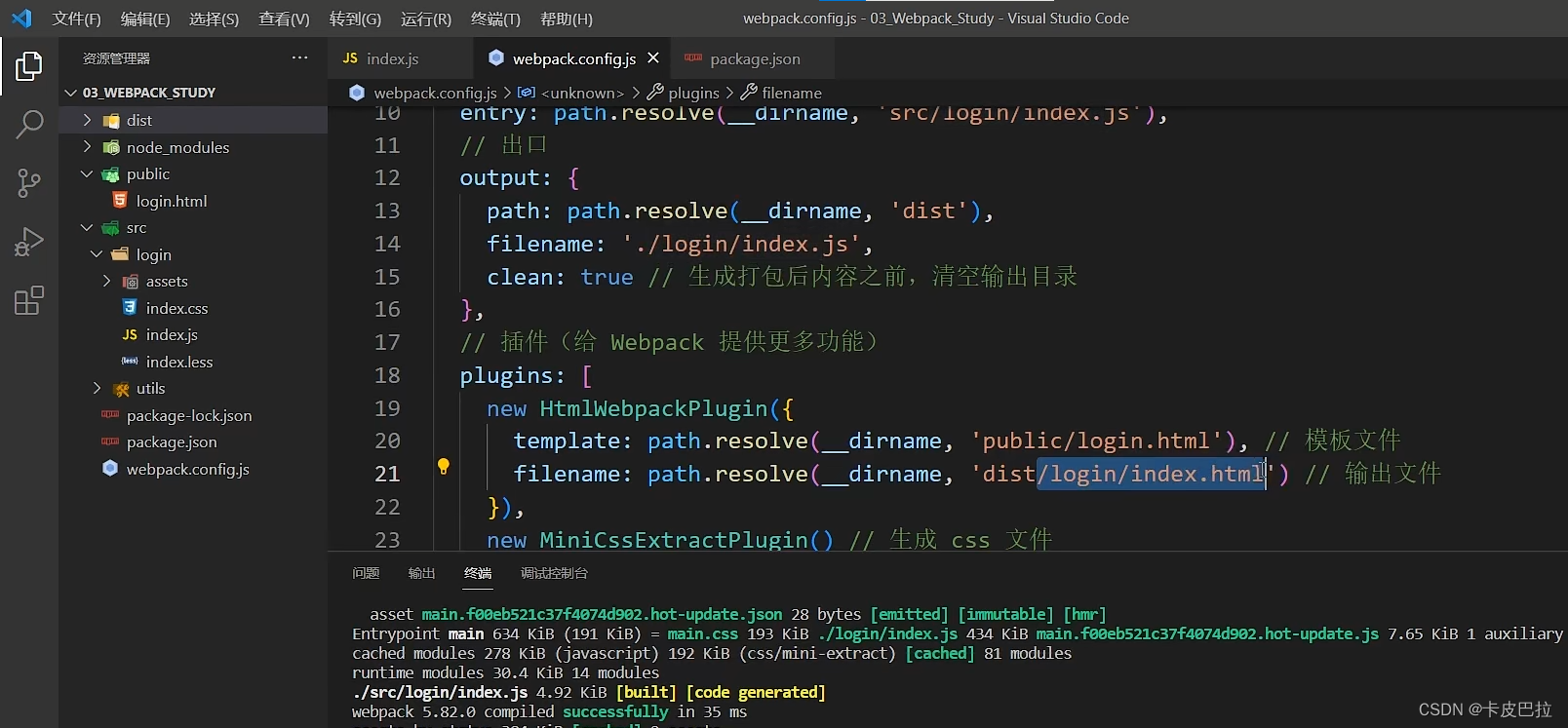Expand the dist folder chevron
This screenshot has width=1568, height=728.
click(87, 120)
